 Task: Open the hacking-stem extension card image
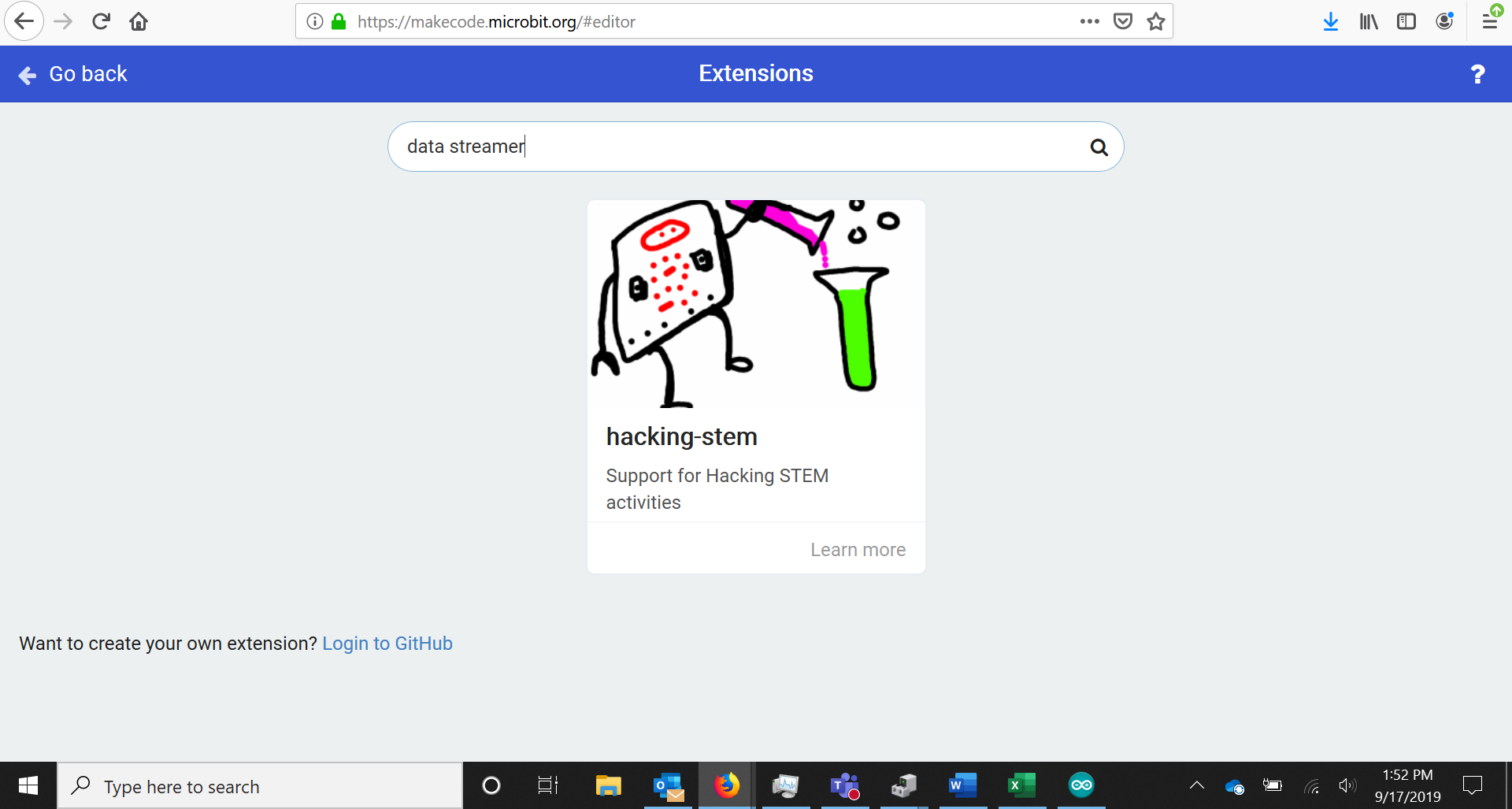755,304
